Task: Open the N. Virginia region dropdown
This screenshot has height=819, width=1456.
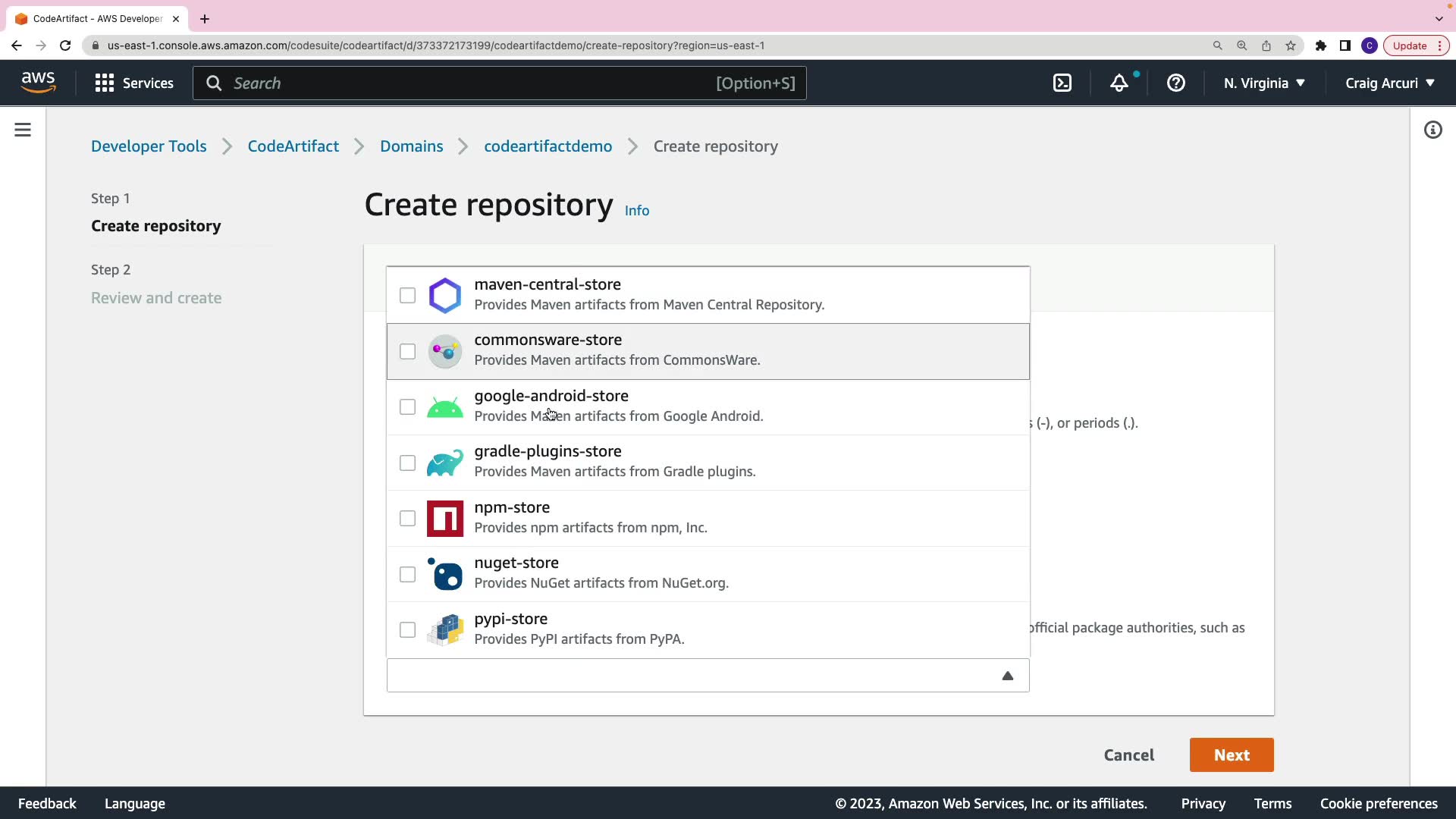Action: tap(1263, 83)
